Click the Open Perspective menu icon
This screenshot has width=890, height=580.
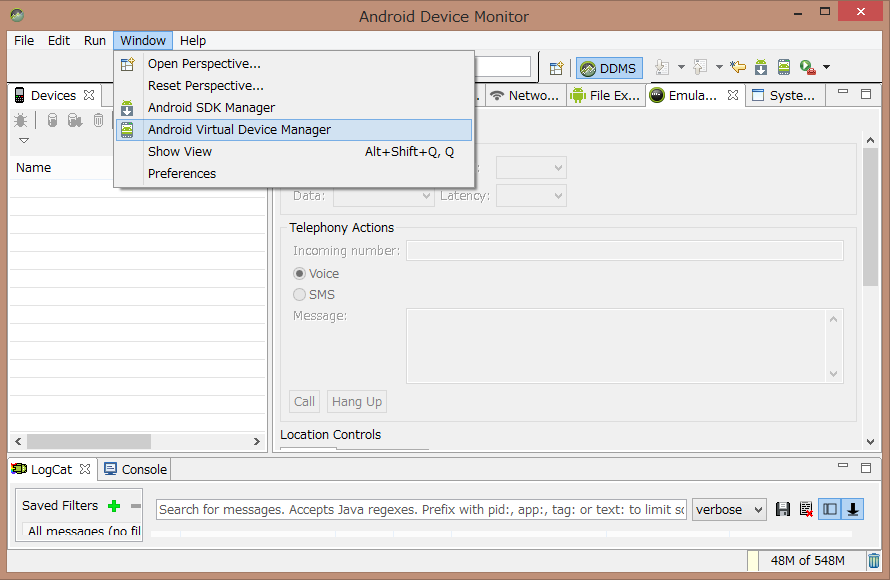[128, 64]
